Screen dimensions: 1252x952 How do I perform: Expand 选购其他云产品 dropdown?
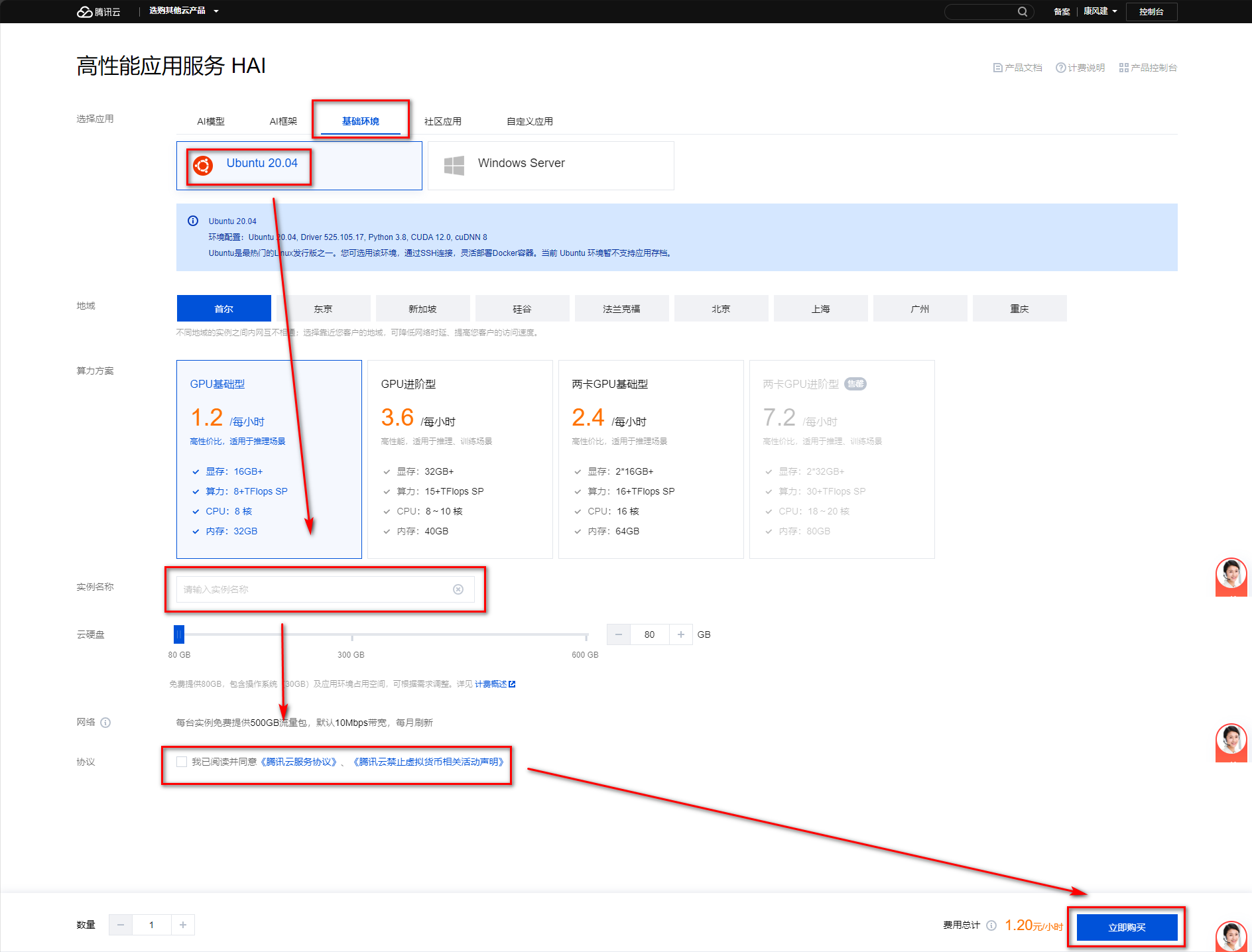pos(184,11)
